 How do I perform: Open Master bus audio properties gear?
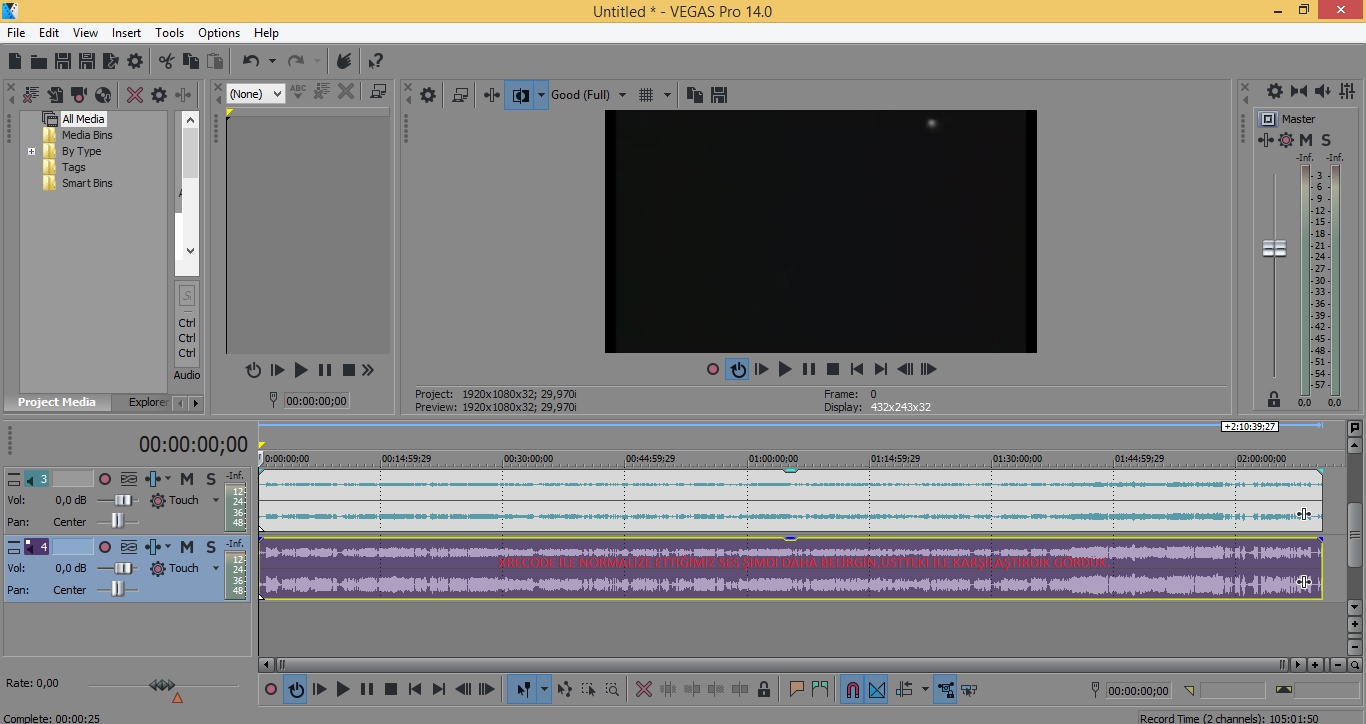1274,91
